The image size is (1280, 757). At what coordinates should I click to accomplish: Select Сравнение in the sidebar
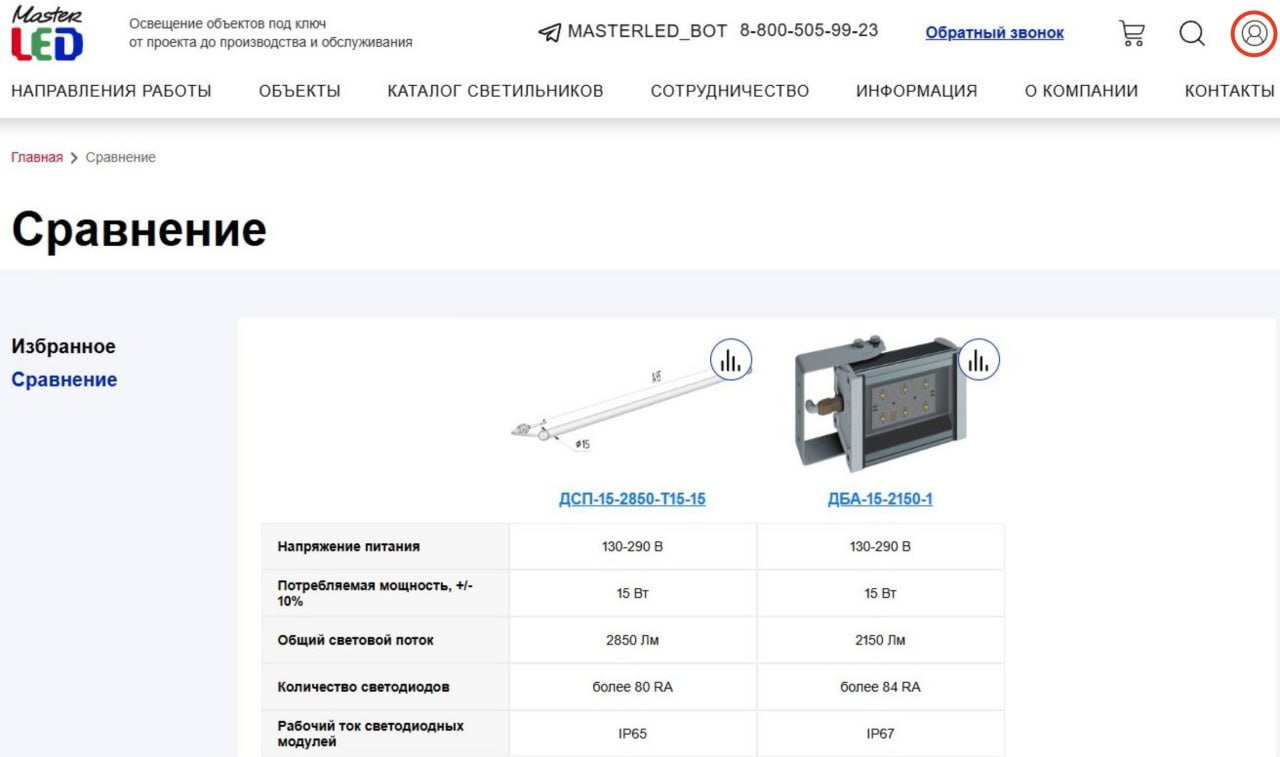64,380
